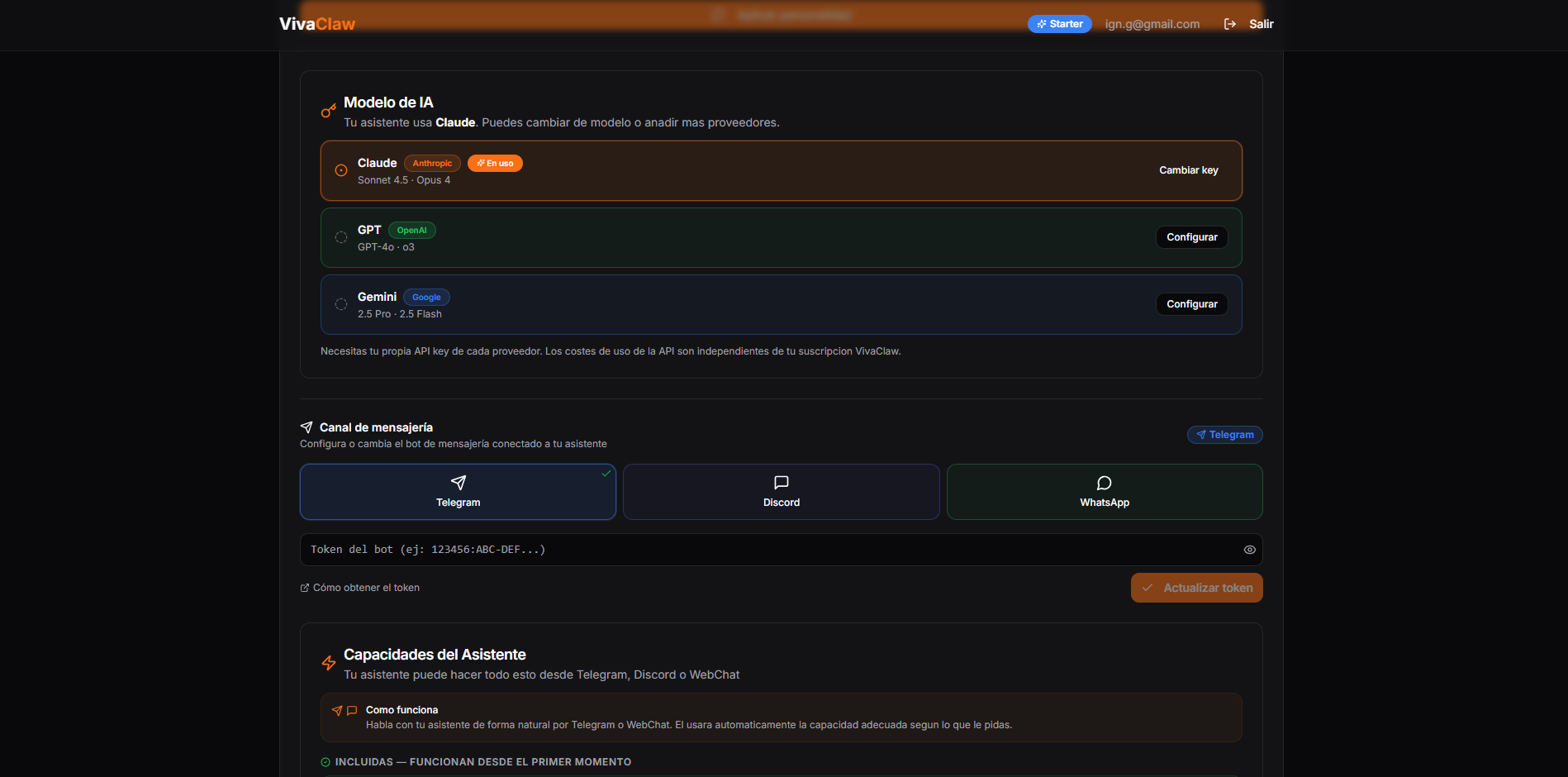Click the Cambiar key button for Claude
This screenshot has height=777, width=1568.
click(x=1188, y=170)
